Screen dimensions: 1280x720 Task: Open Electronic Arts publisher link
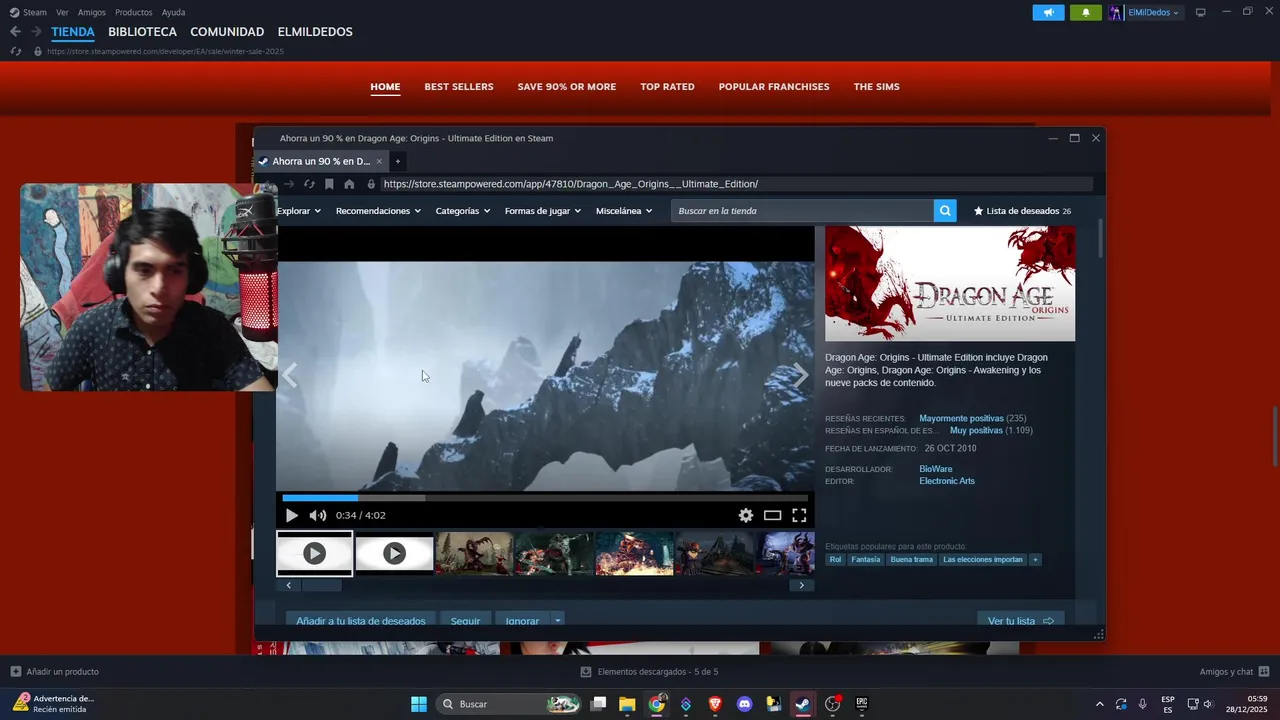point(947,481)
